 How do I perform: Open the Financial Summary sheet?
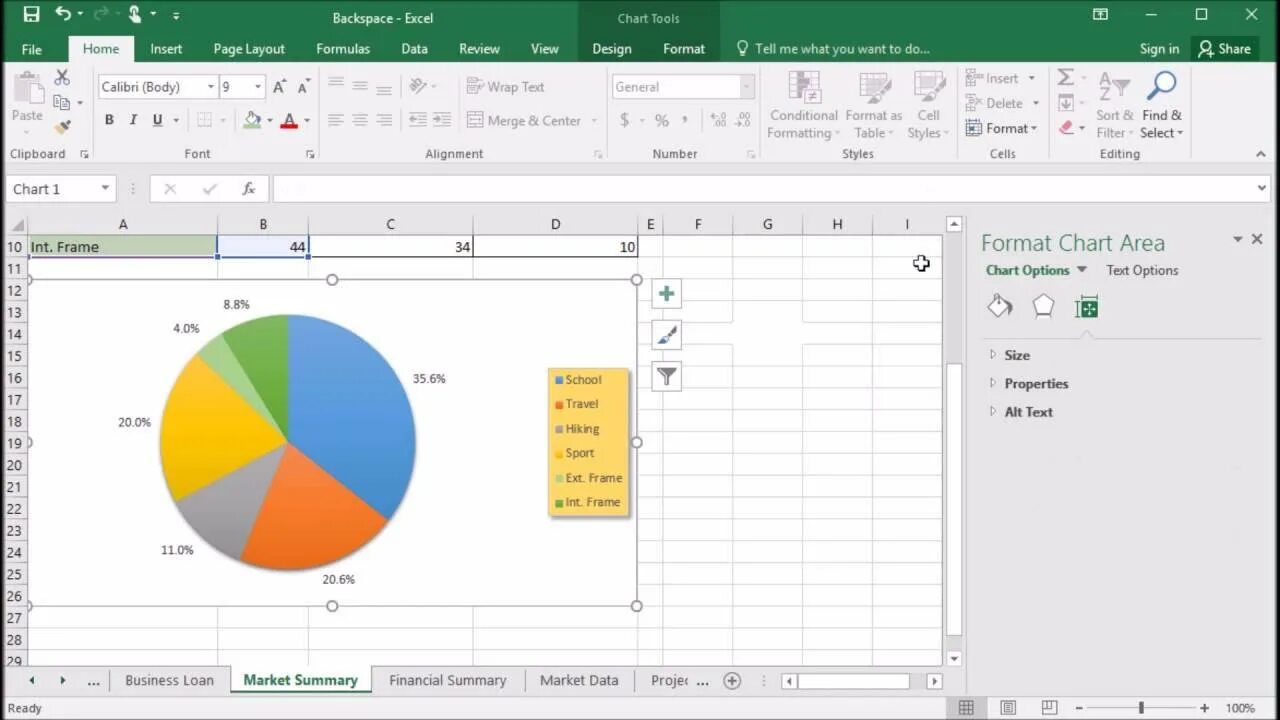(448, 680)
